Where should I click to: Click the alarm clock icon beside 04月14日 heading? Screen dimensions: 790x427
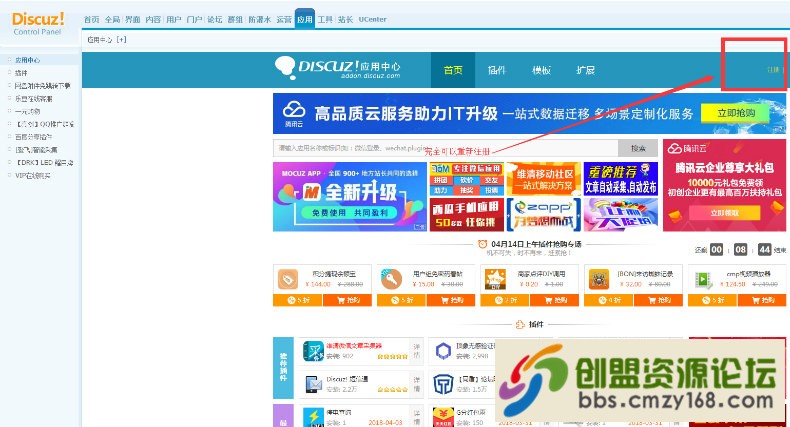tap(482, 244)
